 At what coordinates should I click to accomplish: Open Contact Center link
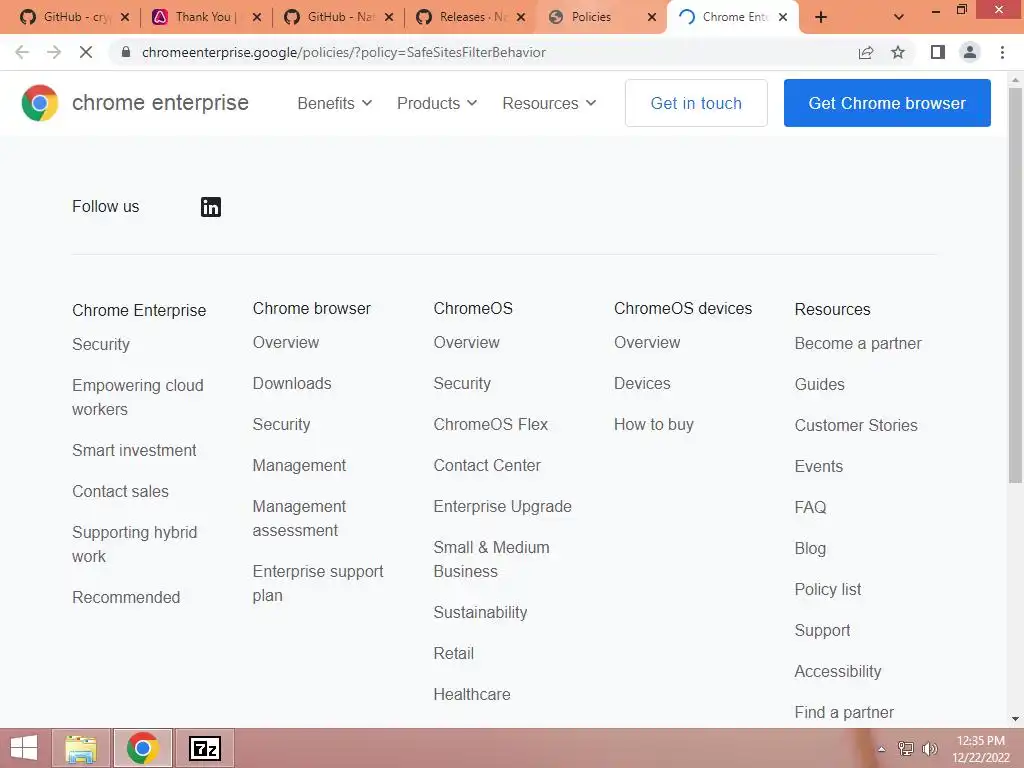(487, 465)
